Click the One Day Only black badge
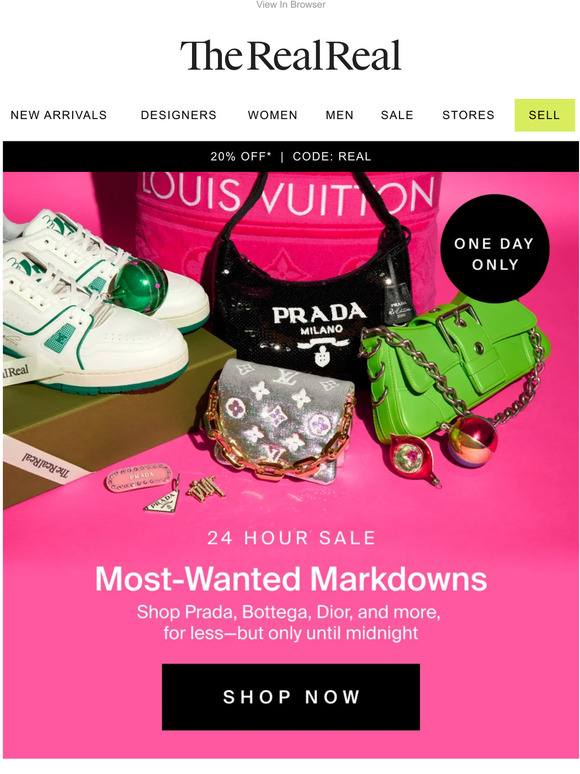 point(494,248)
